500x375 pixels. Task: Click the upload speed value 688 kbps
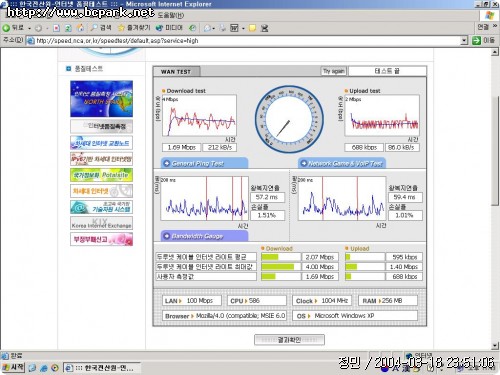364,147
